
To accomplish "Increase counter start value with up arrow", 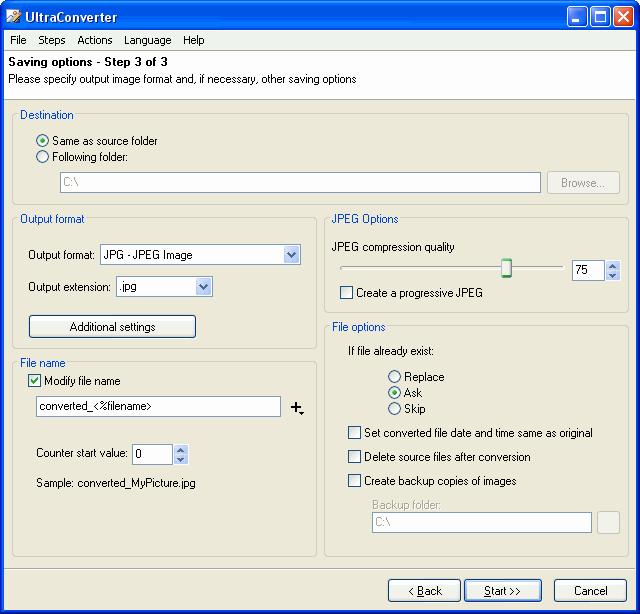I will (x=181, y=450).
